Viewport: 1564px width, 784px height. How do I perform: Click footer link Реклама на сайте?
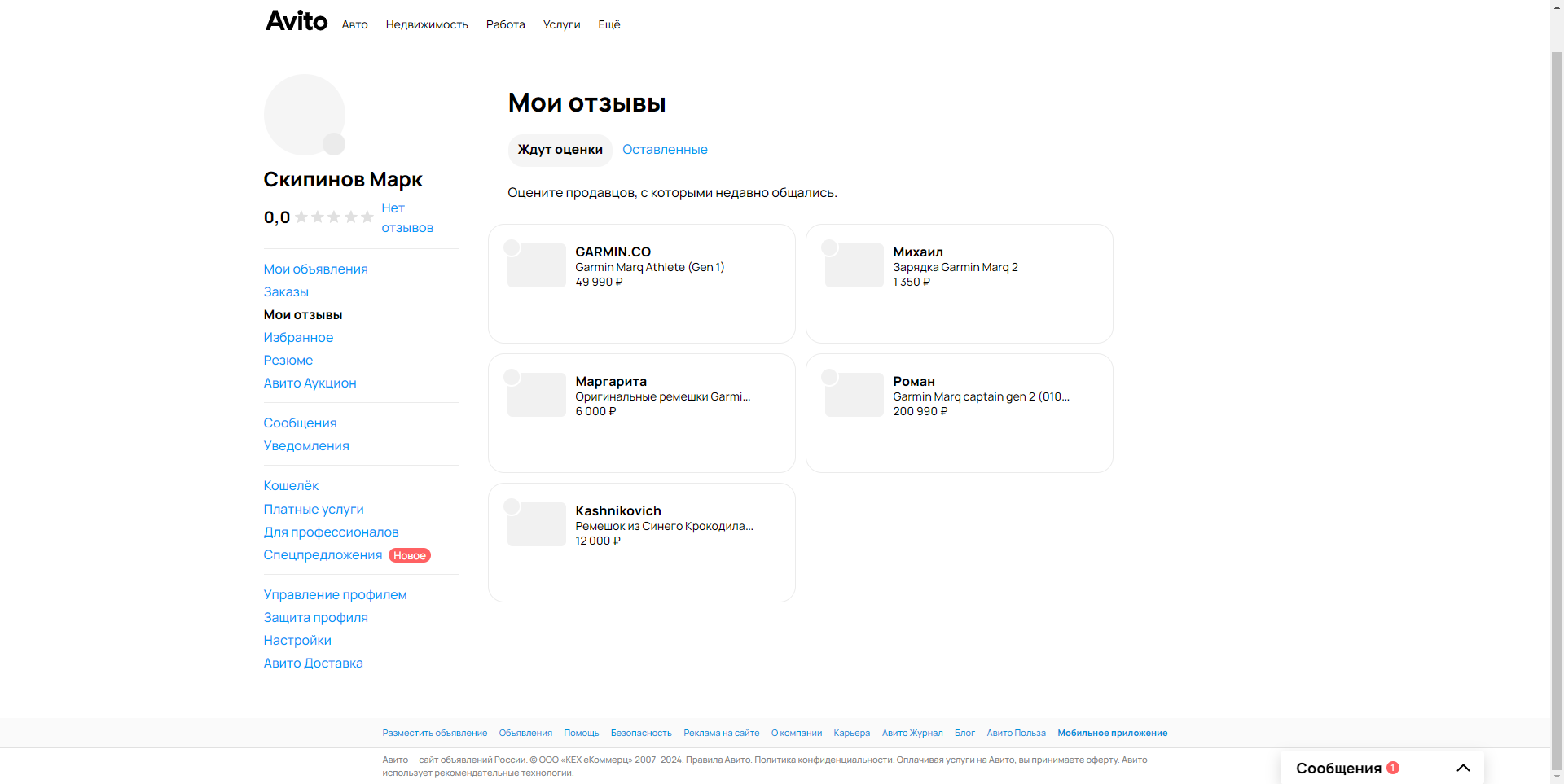(722, 734)
